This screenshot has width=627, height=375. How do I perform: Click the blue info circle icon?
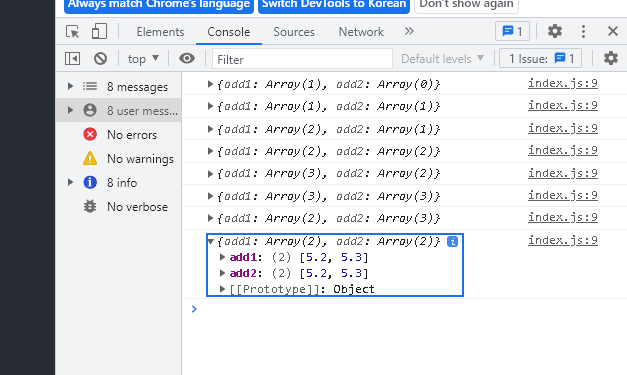(x=90, y=182)
